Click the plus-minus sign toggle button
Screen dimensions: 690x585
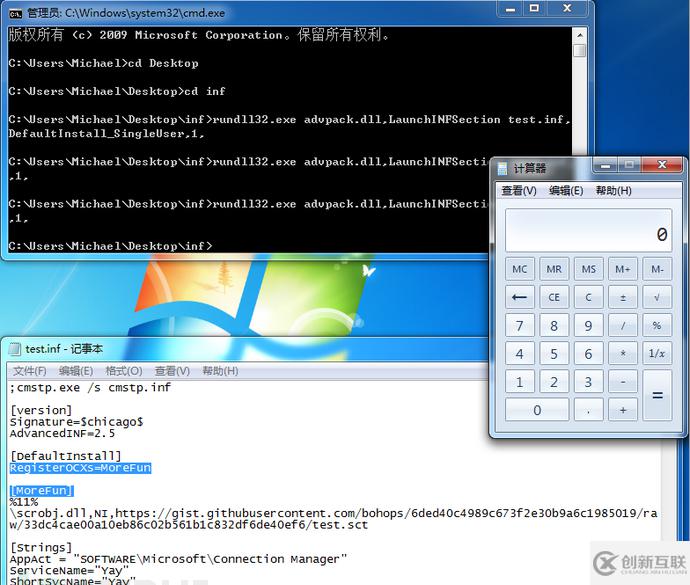click(623, 297)
